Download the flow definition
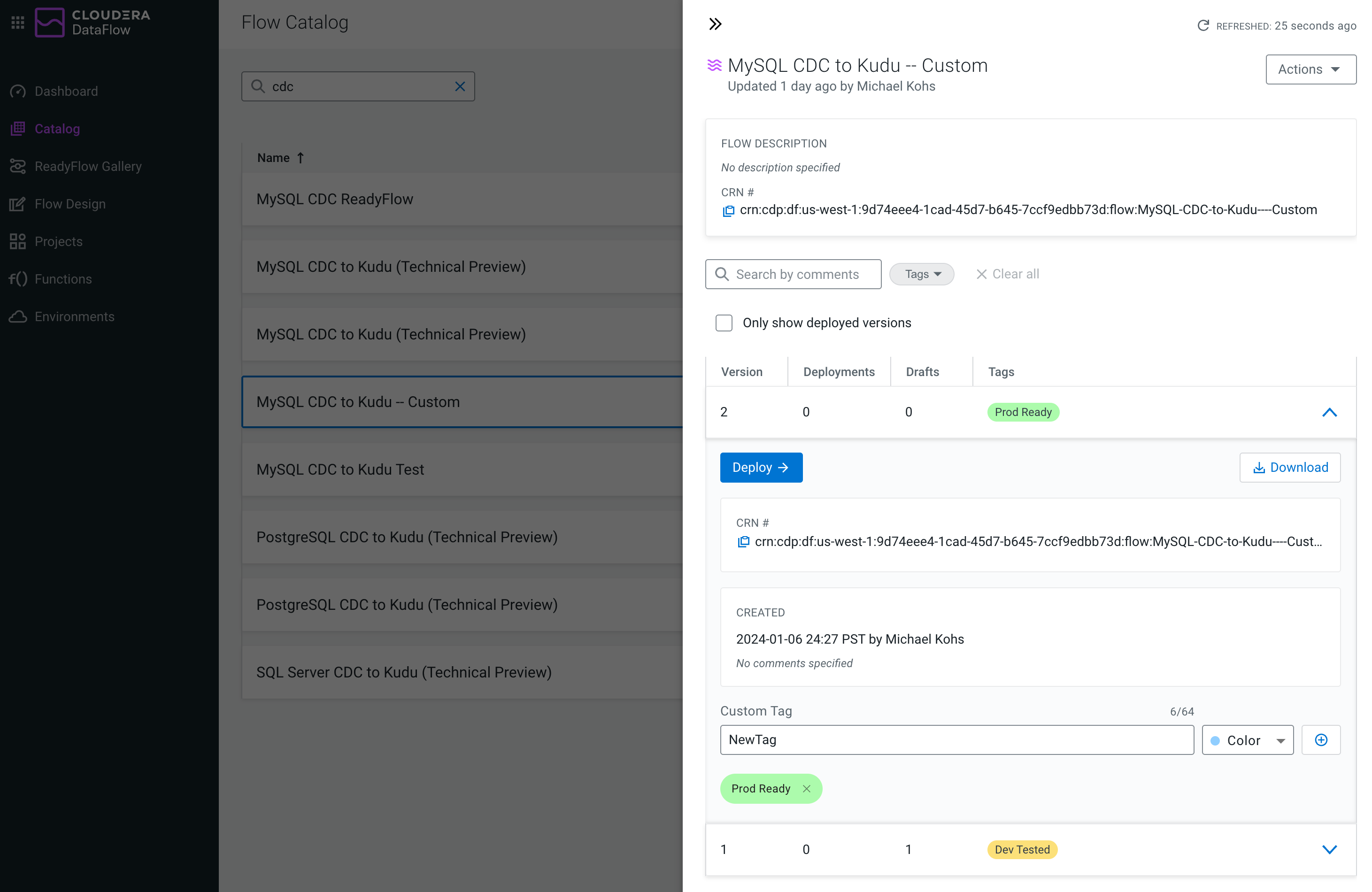Image resolution: width=1372 pixels, height=892 pixels. [x=1290, y=467]
